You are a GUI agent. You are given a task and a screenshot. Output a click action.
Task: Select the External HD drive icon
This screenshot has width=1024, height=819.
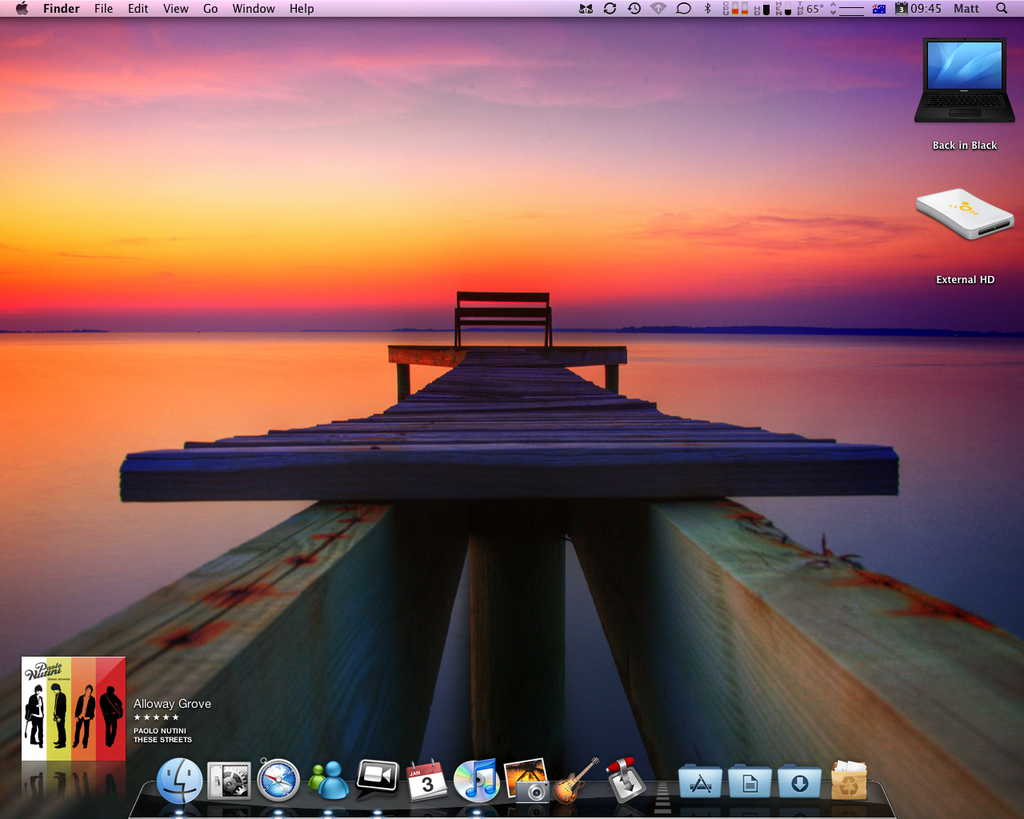point(965,215)
